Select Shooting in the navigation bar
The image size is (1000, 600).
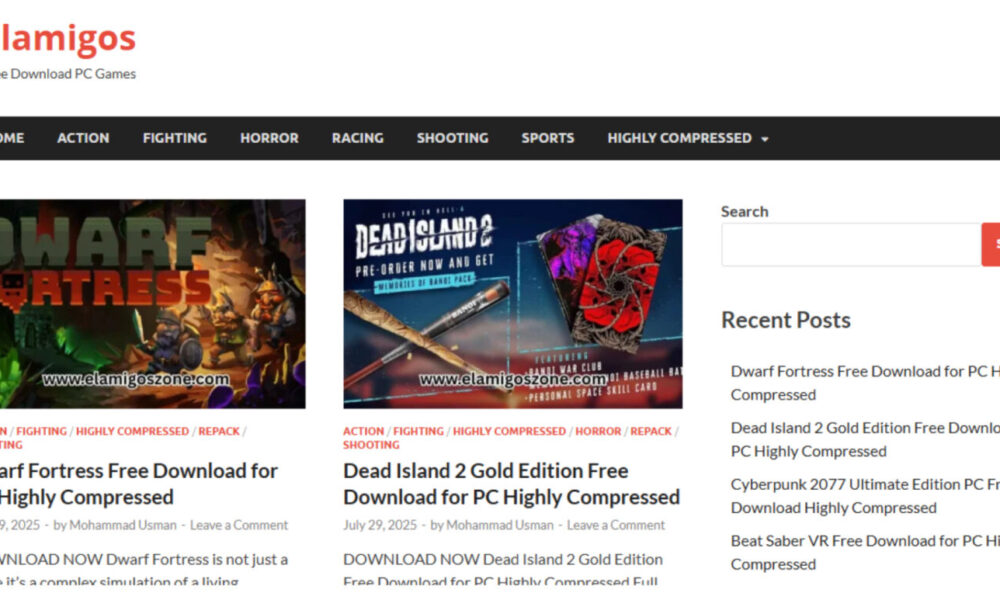tap(452, 138)
